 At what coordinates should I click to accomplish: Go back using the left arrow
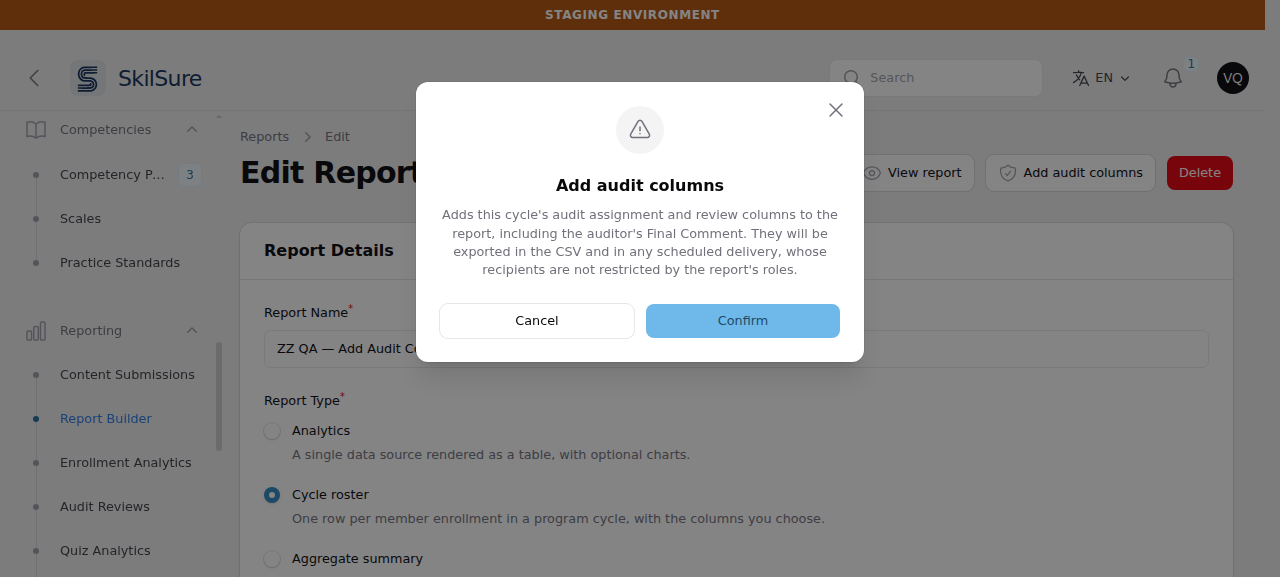(x=34, y=78)
